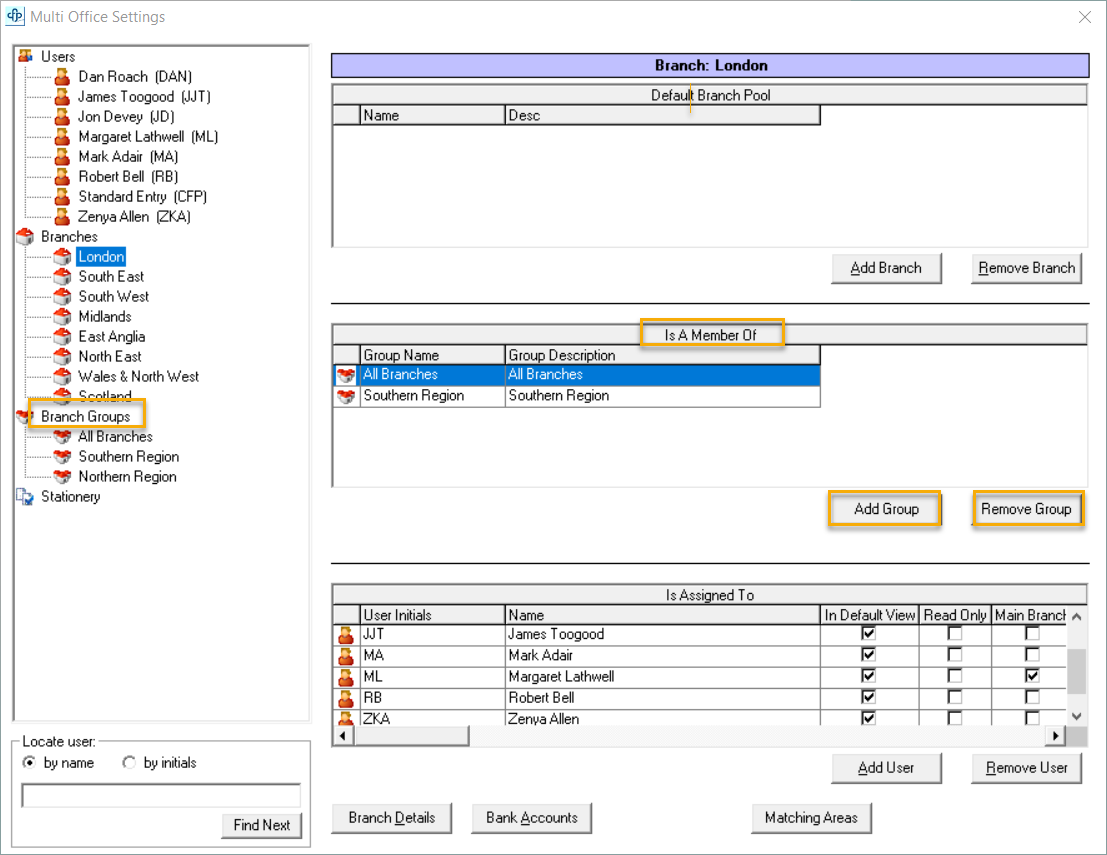Open Branch Details

point(392,818)
